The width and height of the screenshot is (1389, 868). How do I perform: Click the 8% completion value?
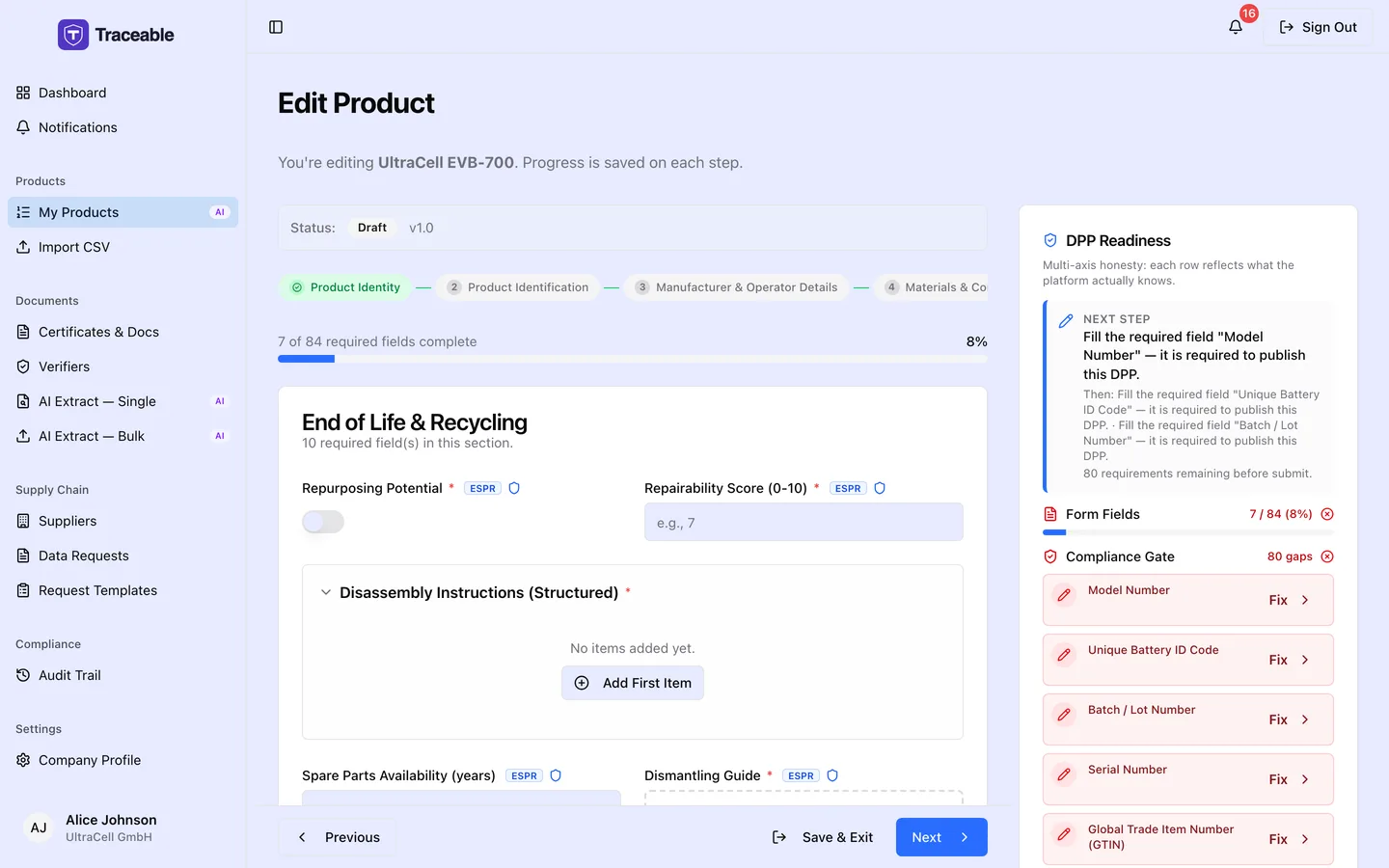(976, 341)
